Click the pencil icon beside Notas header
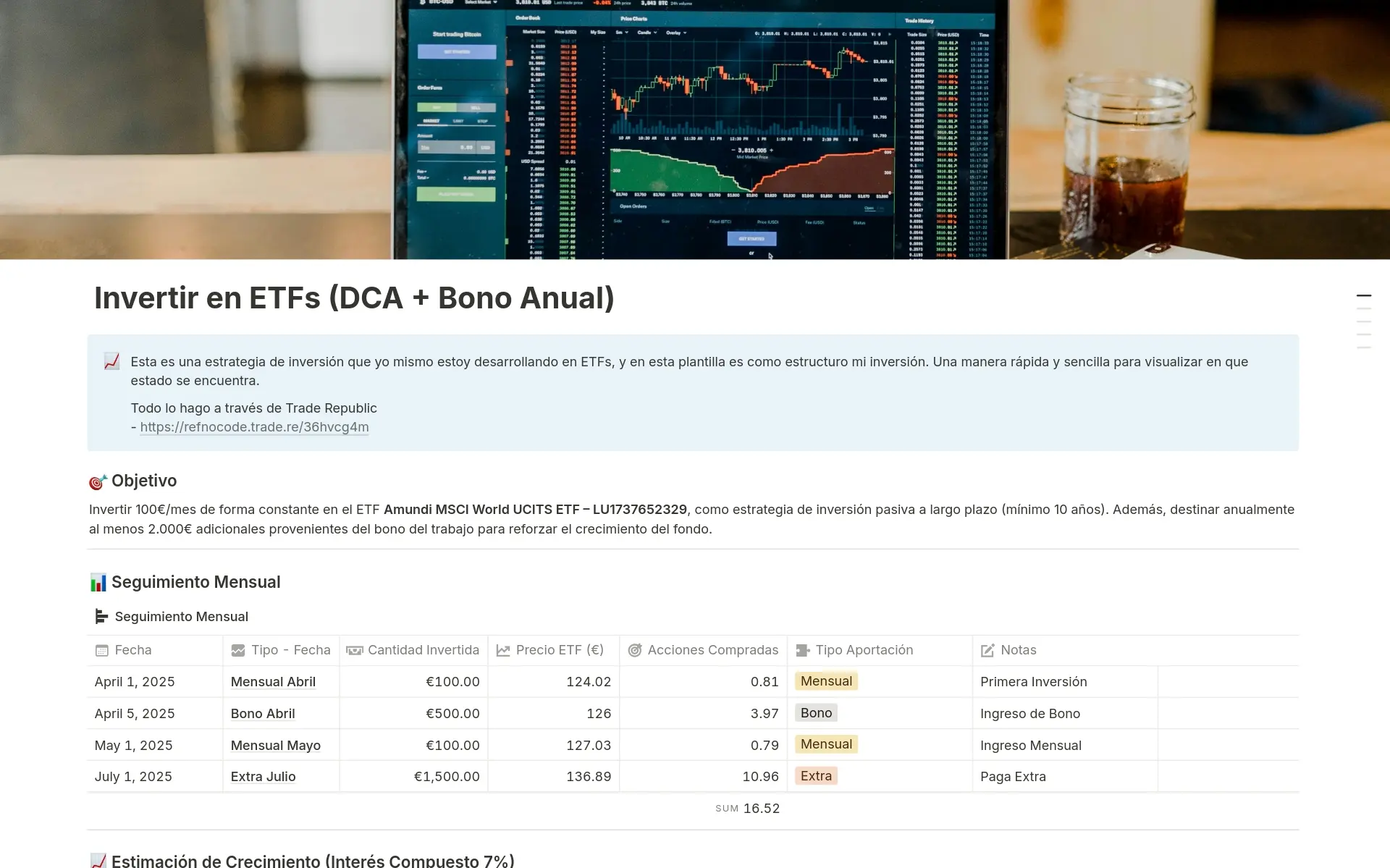This screenshot has height=868, width=1390. pos(987,650)
